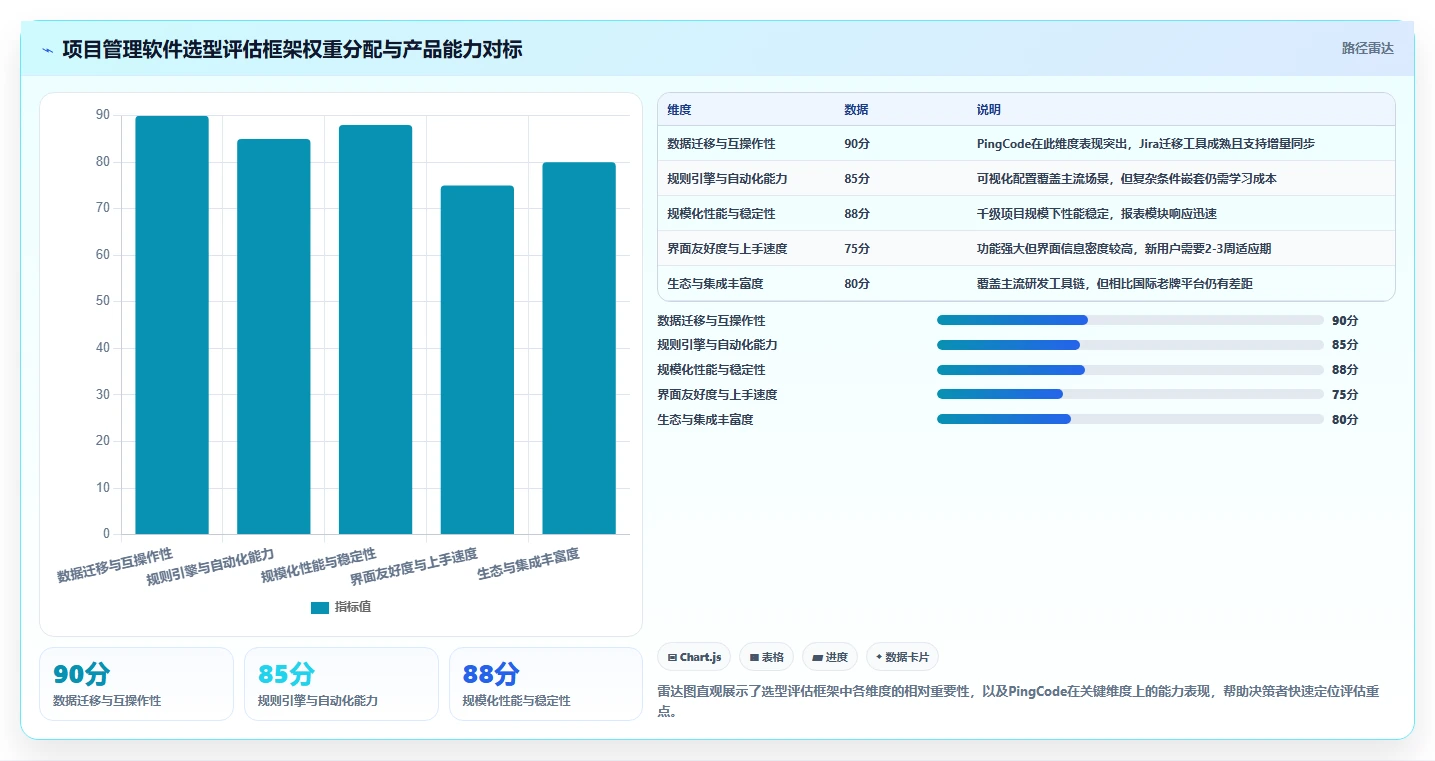Click the lightning icon beside the title
This screenshot has width=1435, height=761.
click(x=48, y=50)
